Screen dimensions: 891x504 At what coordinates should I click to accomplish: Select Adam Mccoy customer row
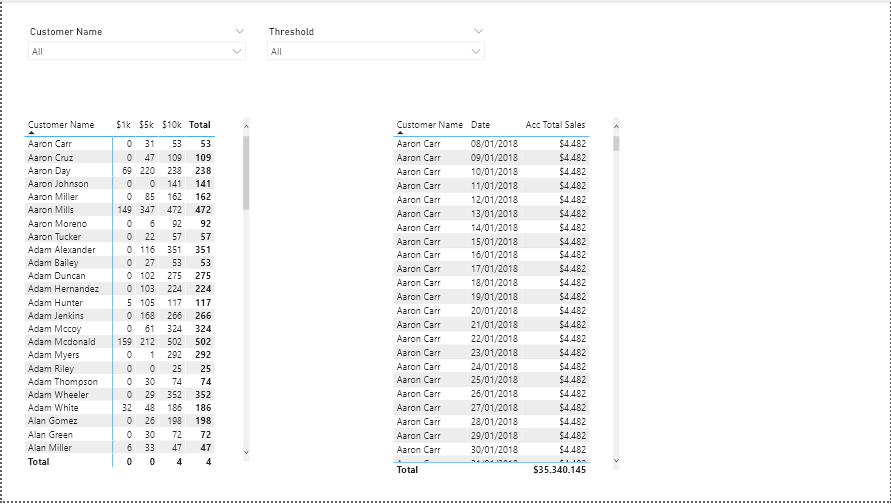(x=119, y=328)
